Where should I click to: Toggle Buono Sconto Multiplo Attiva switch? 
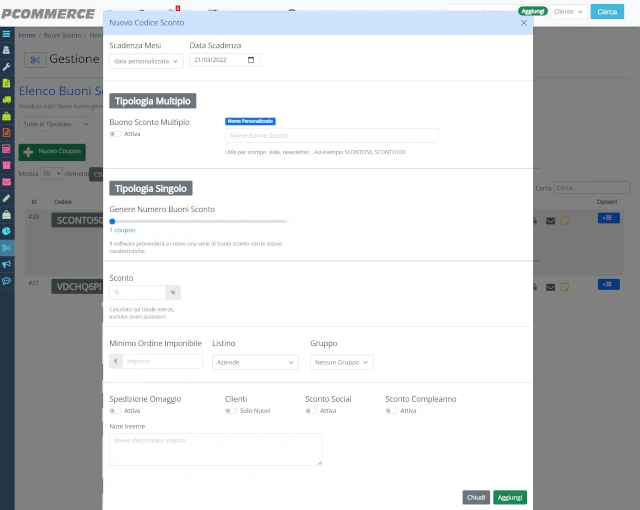[115, 134]
